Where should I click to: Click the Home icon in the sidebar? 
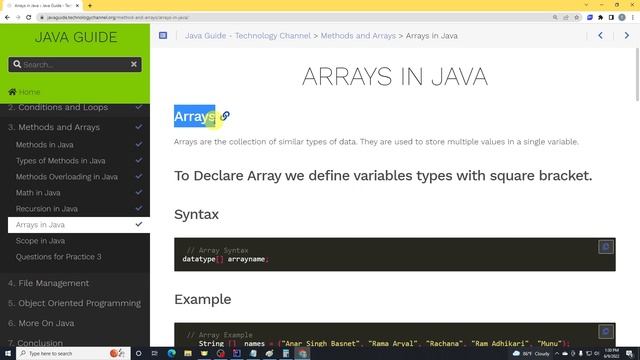(12, 92)
